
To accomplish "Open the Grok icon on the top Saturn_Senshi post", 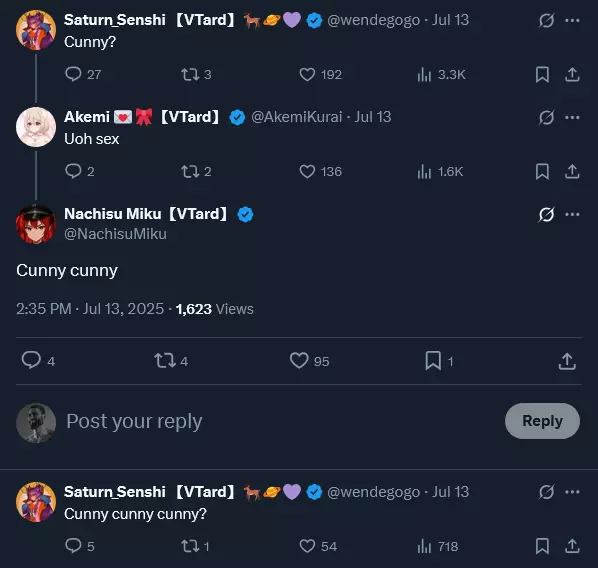I will 546,20.
